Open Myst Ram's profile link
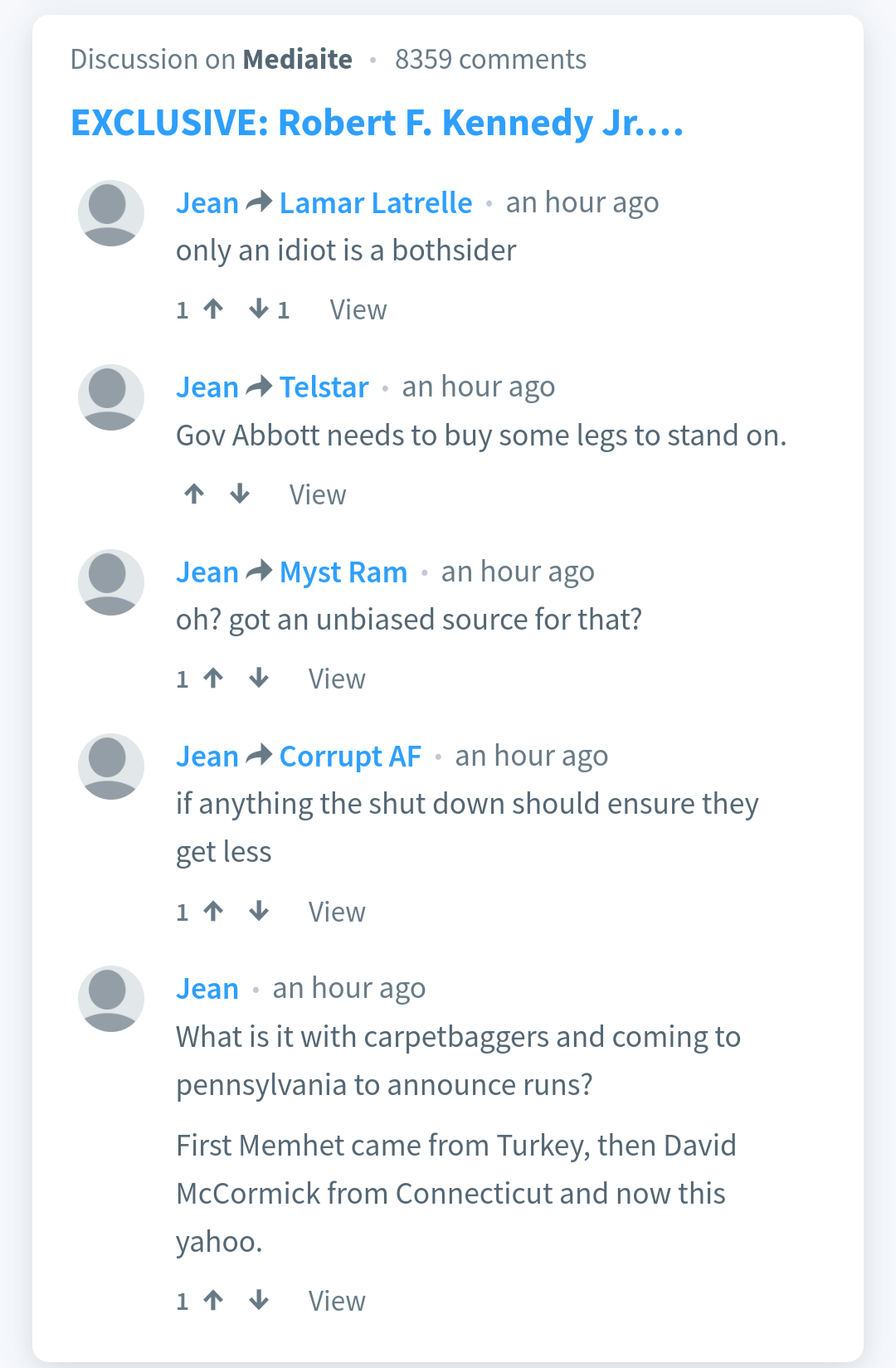 pyautogui.click(x=343, y=572)
